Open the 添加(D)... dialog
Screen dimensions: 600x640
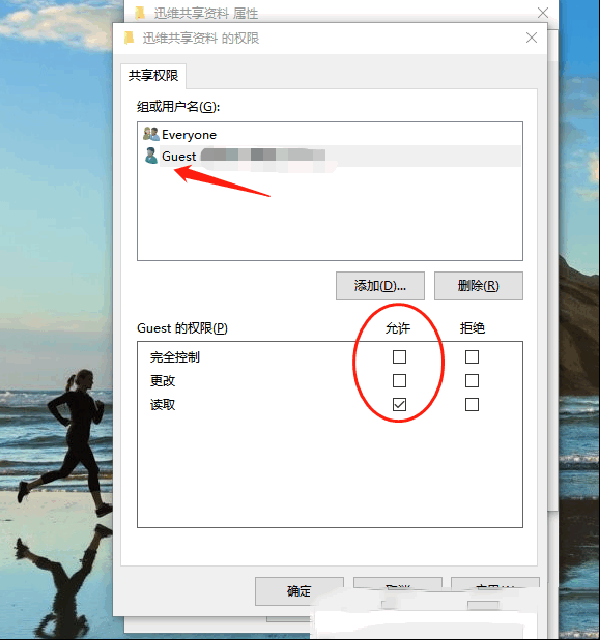[x=380, y=286]
